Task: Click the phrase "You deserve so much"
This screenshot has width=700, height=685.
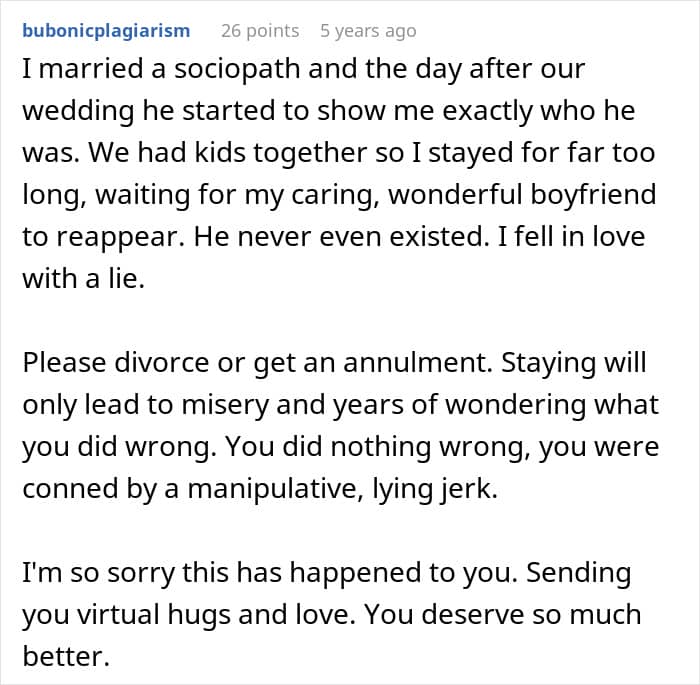Action: (x=534, y=615)
